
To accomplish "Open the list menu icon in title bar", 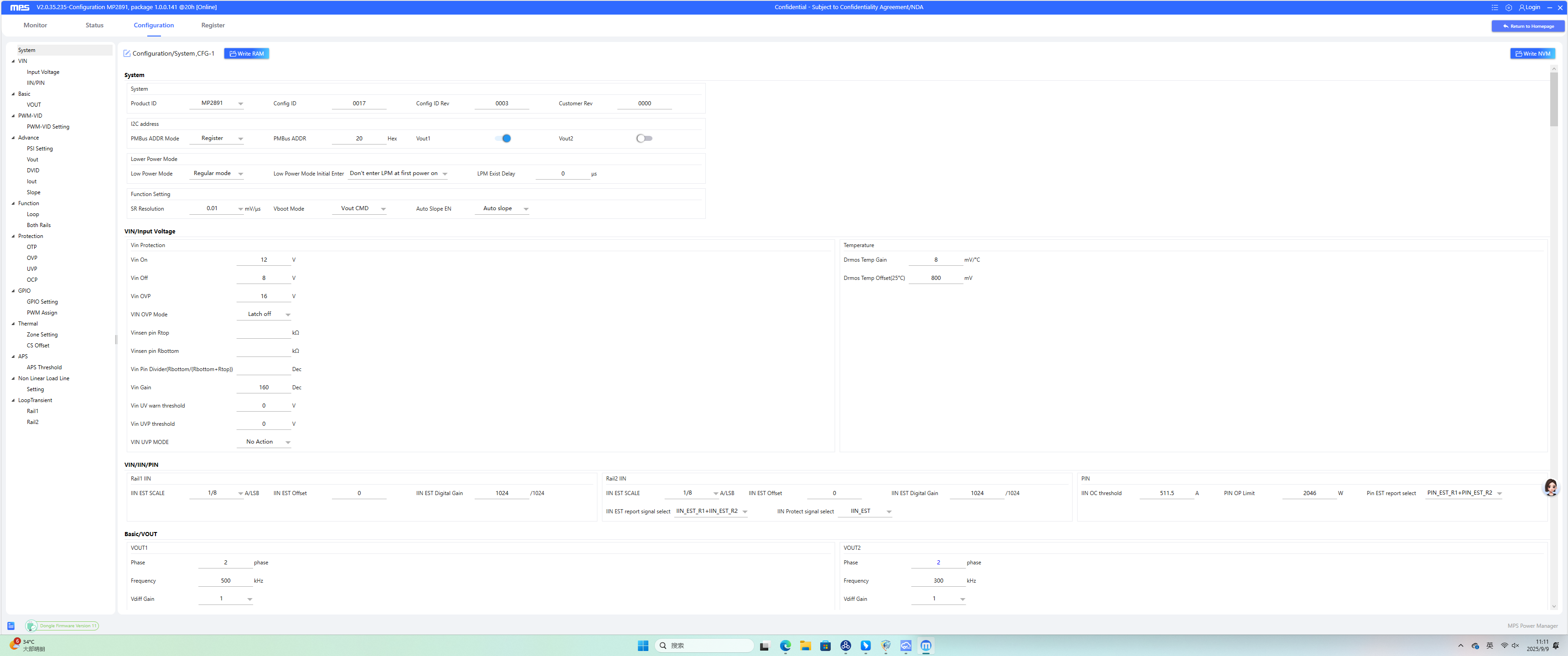I will pos(1494,7).
